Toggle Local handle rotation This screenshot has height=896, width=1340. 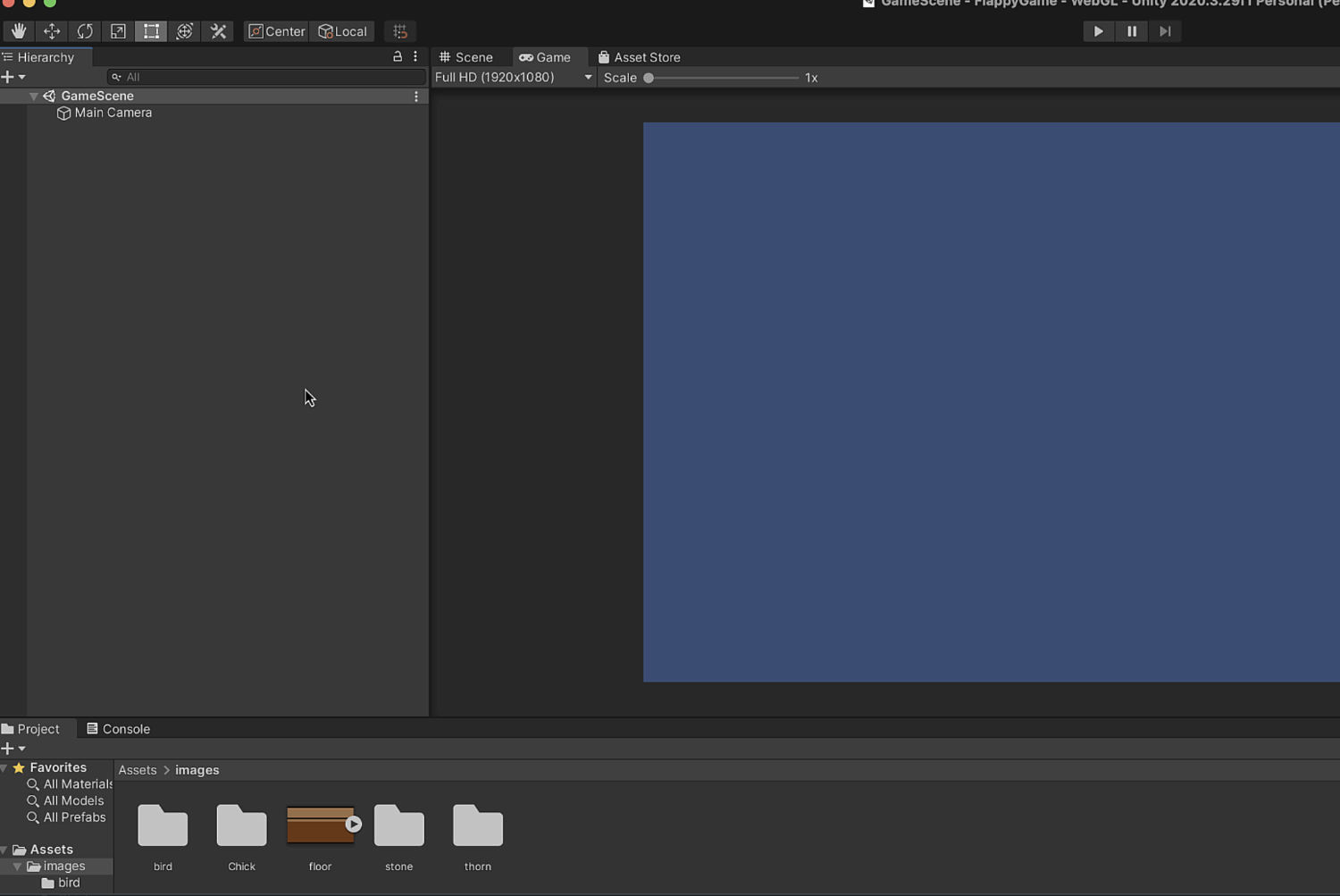click(x=342, y=31)
